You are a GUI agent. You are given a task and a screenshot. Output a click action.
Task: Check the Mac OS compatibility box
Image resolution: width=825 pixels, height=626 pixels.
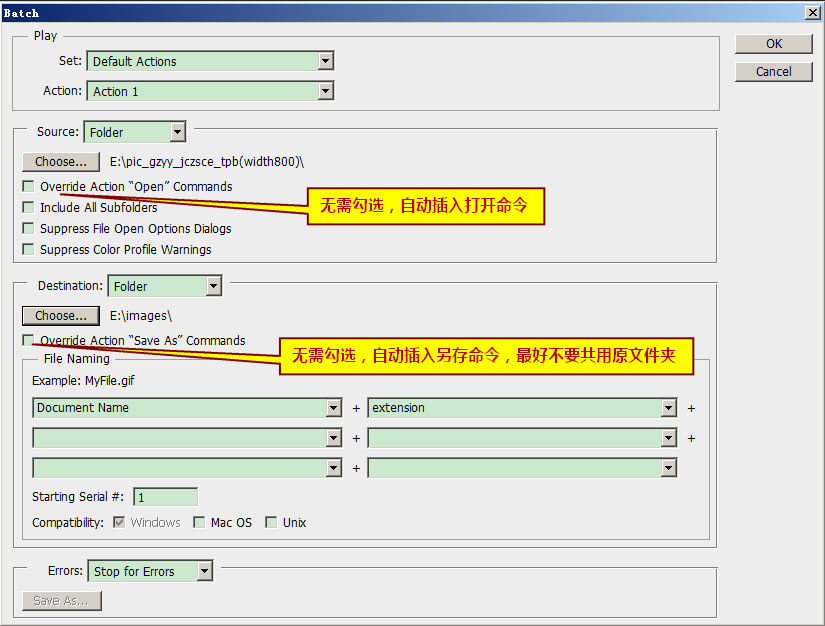199,523
